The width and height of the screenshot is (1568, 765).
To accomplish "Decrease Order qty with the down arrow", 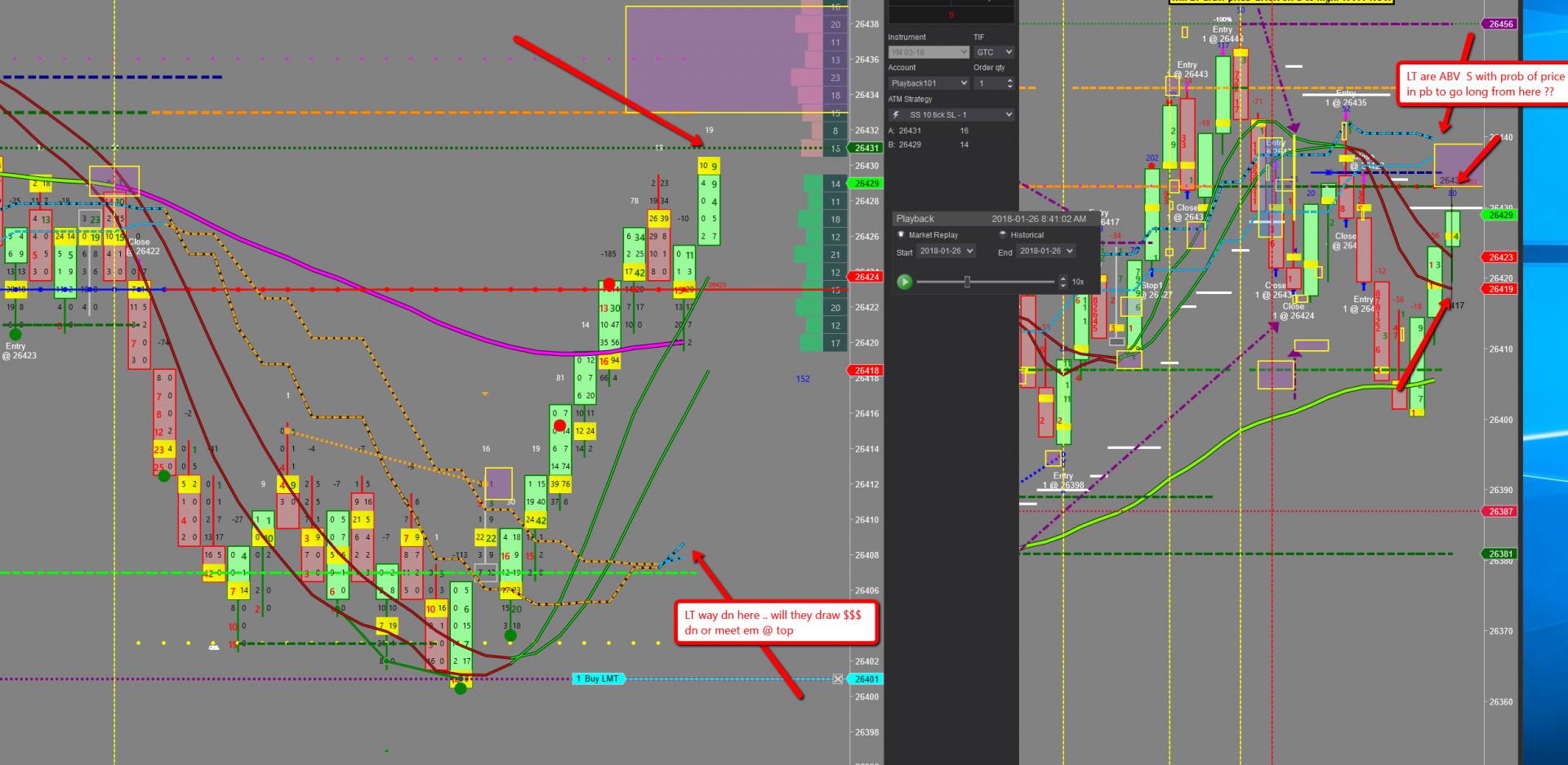I will click(1010, 87).
